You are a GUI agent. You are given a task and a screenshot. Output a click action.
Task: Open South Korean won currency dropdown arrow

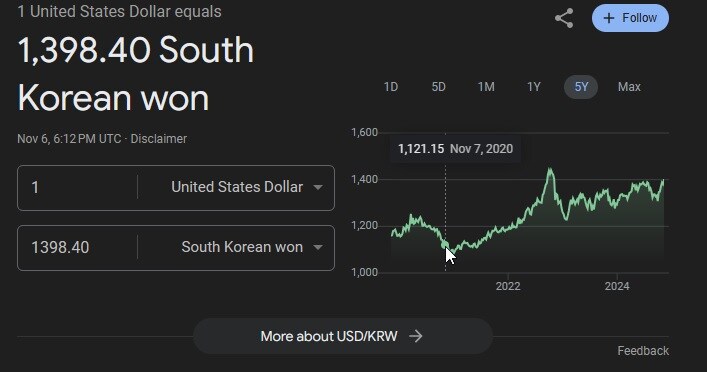(x=318, y=247)
